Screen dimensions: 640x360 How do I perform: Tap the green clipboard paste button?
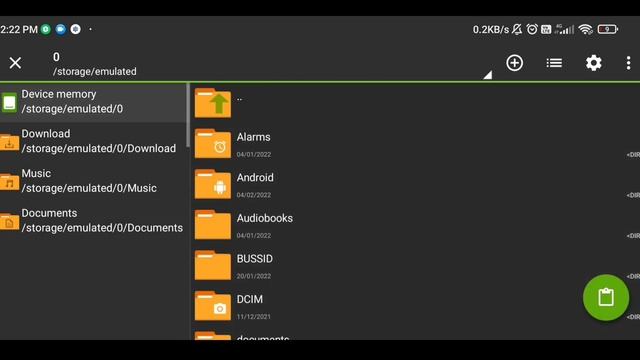coord(606,297)
